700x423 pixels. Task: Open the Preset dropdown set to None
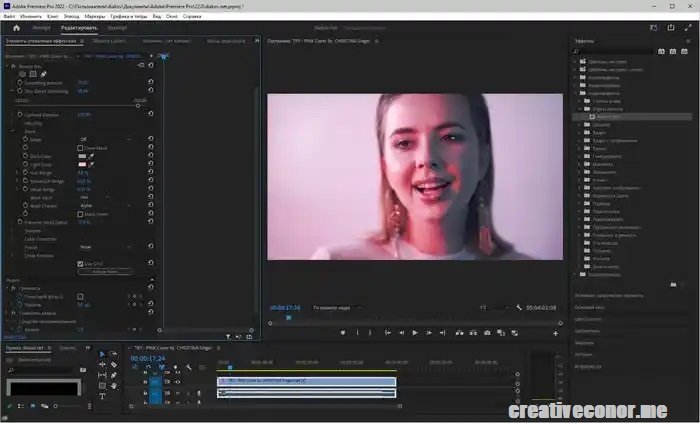[x=105, y=247]
